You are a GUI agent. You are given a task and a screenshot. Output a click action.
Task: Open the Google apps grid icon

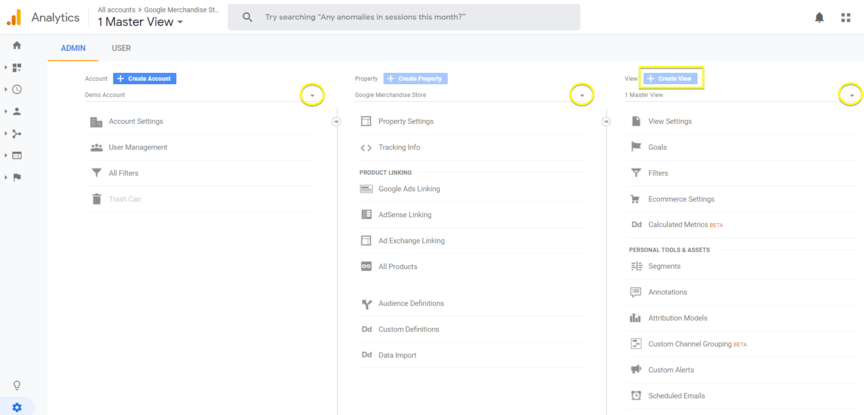pos(846,18)
